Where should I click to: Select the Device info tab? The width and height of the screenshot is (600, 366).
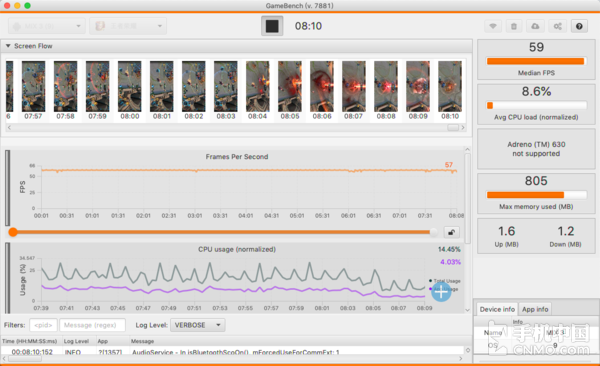pyautogui.click(x=497, y=309)
